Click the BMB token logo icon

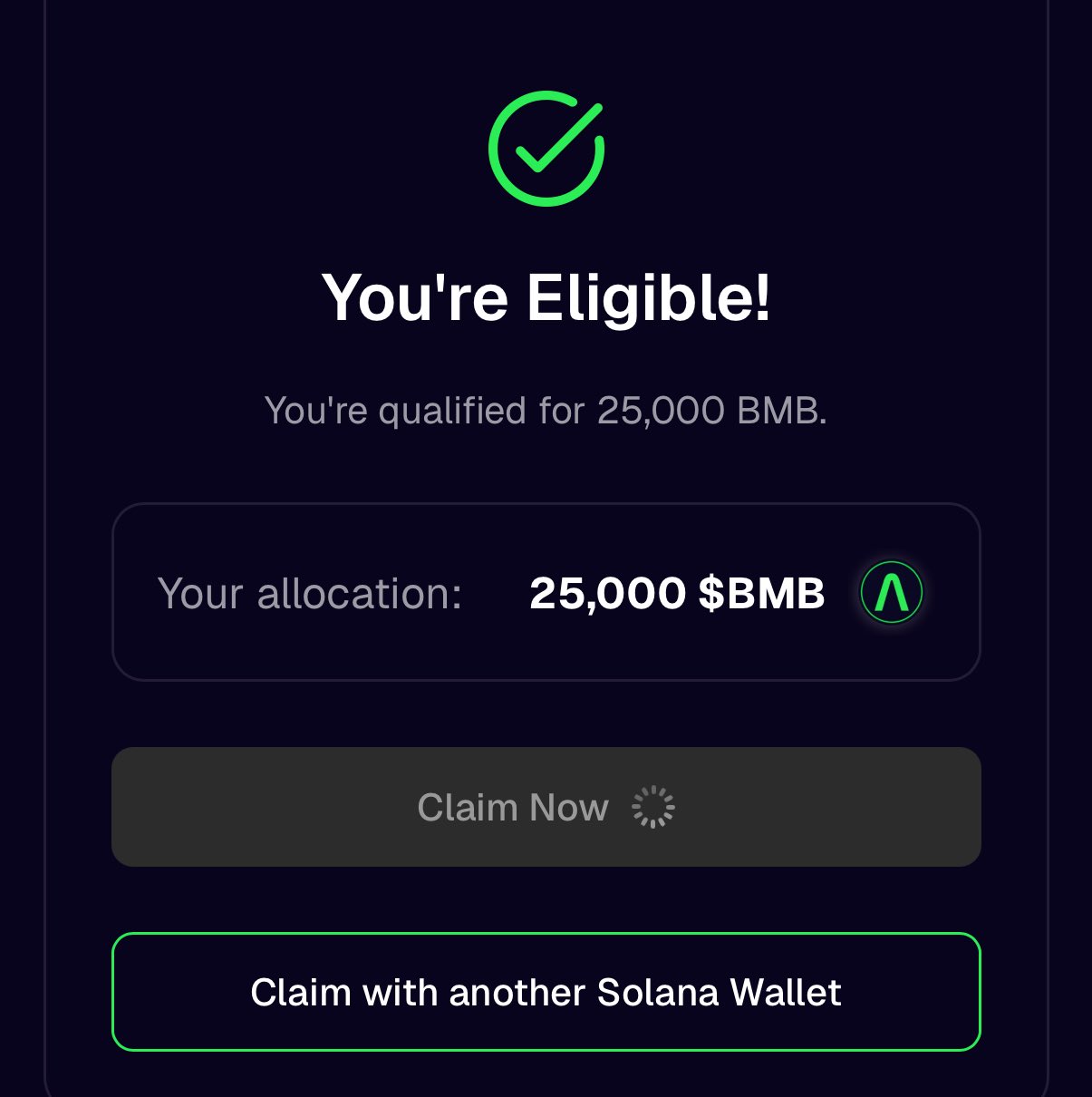click(x=891, y=593)
